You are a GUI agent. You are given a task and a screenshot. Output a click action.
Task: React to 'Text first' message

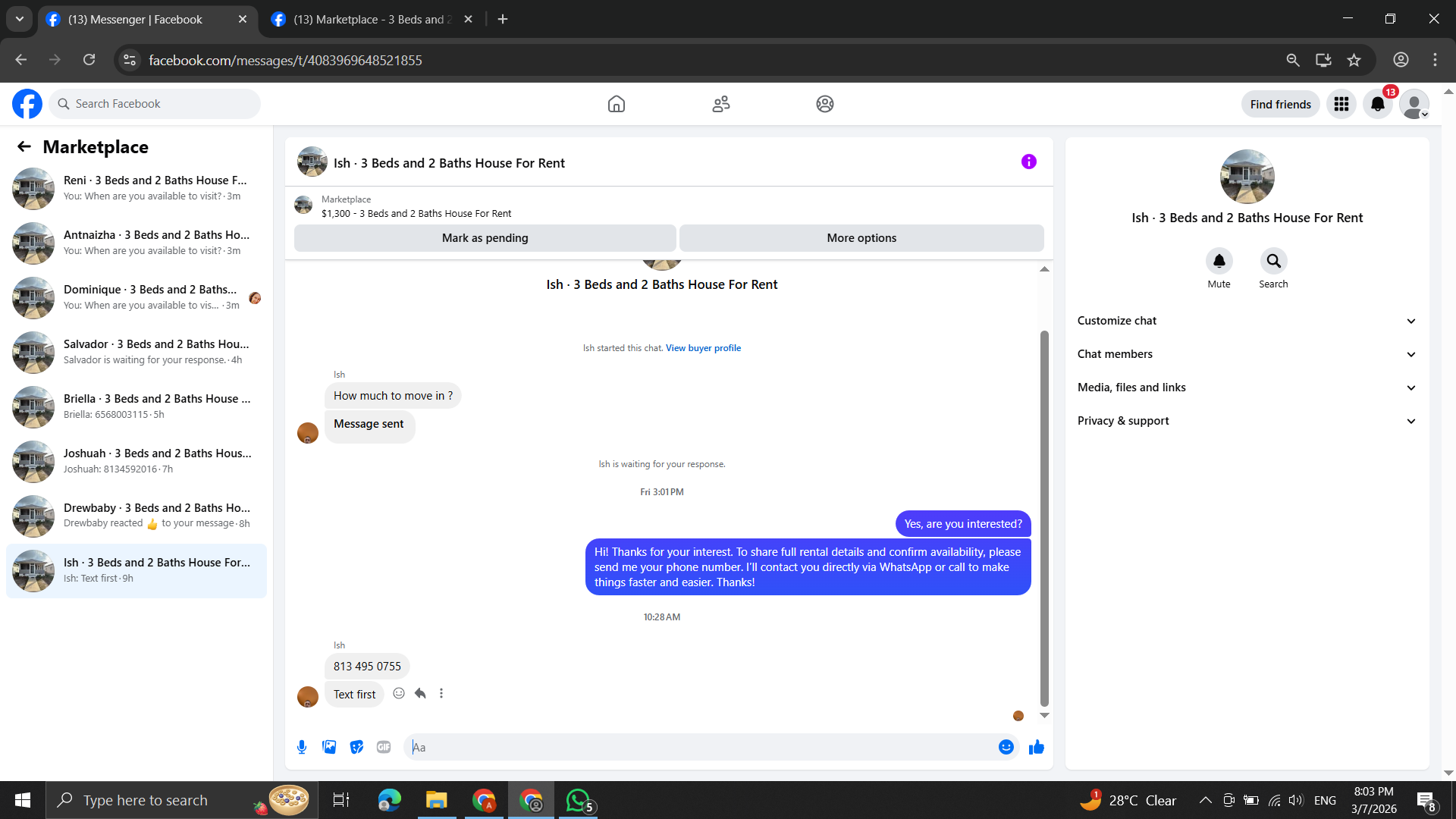pyautogui.click(x=399, y=693)
